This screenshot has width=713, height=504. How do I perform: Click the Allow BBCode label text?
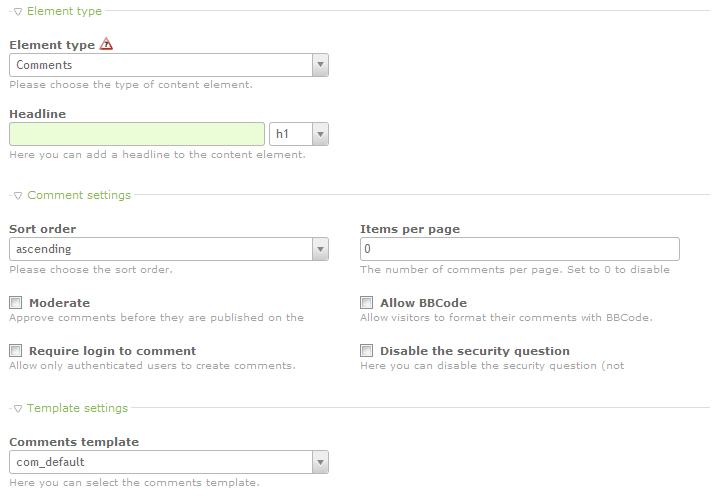coord(423,303)
